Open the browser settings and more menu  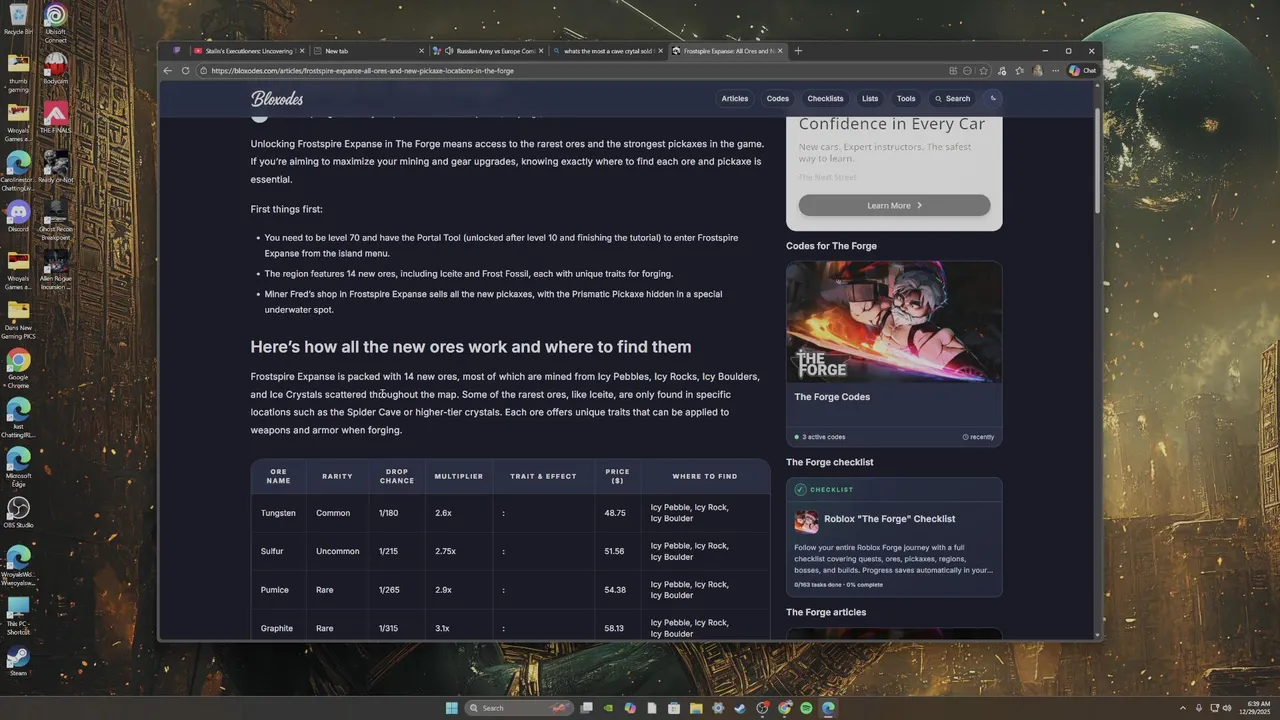tap(1054, 71)
